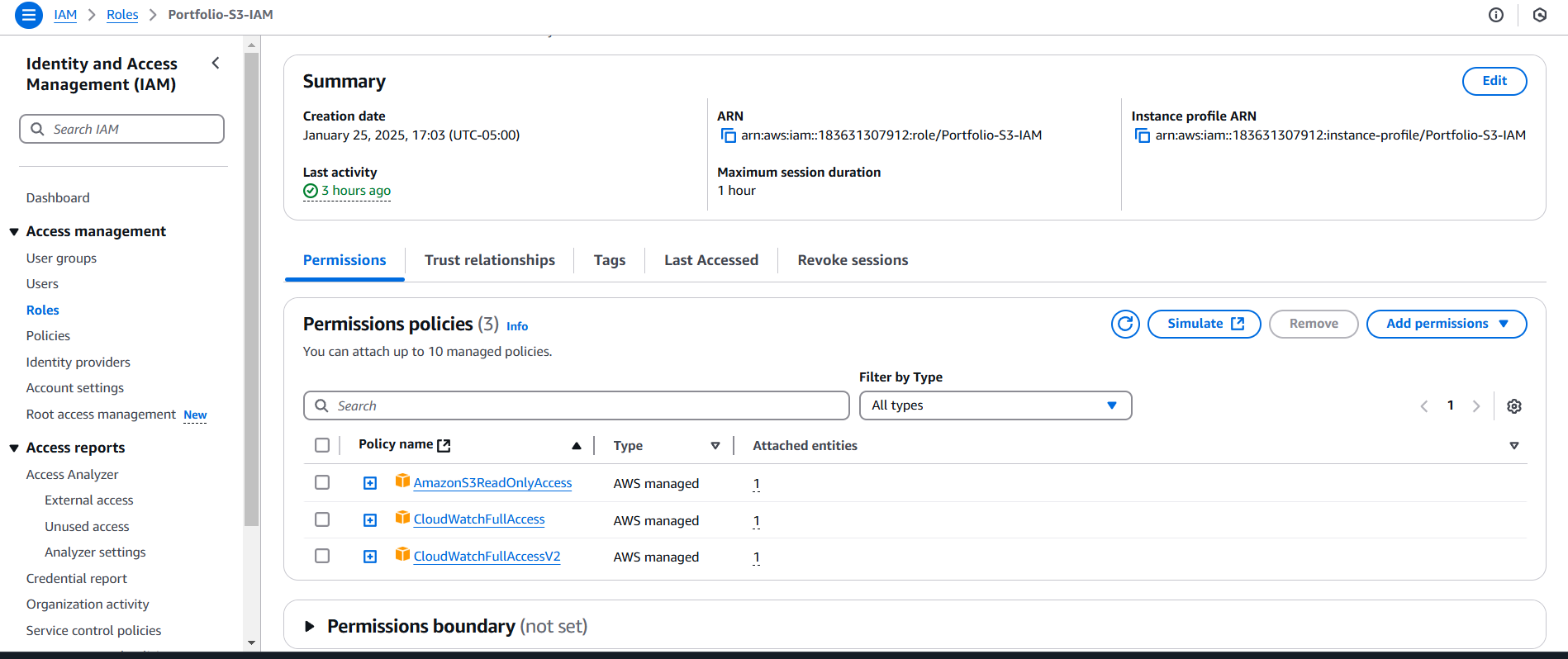The height and width of the screenshot is (659, 1568).
Task: Copy the role ARN
Action: click(x=728, y=135)
